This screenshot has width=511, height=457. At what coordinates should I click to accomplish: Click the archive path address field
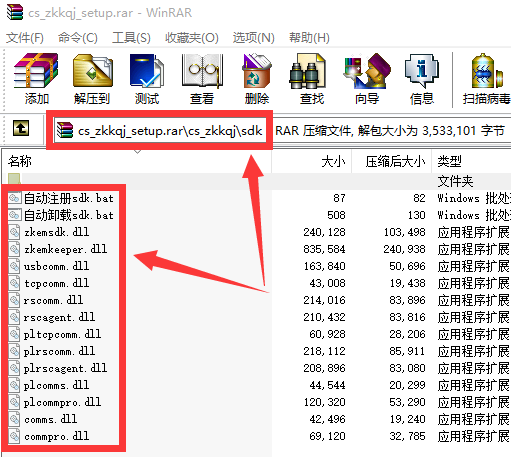pos(160,131)
